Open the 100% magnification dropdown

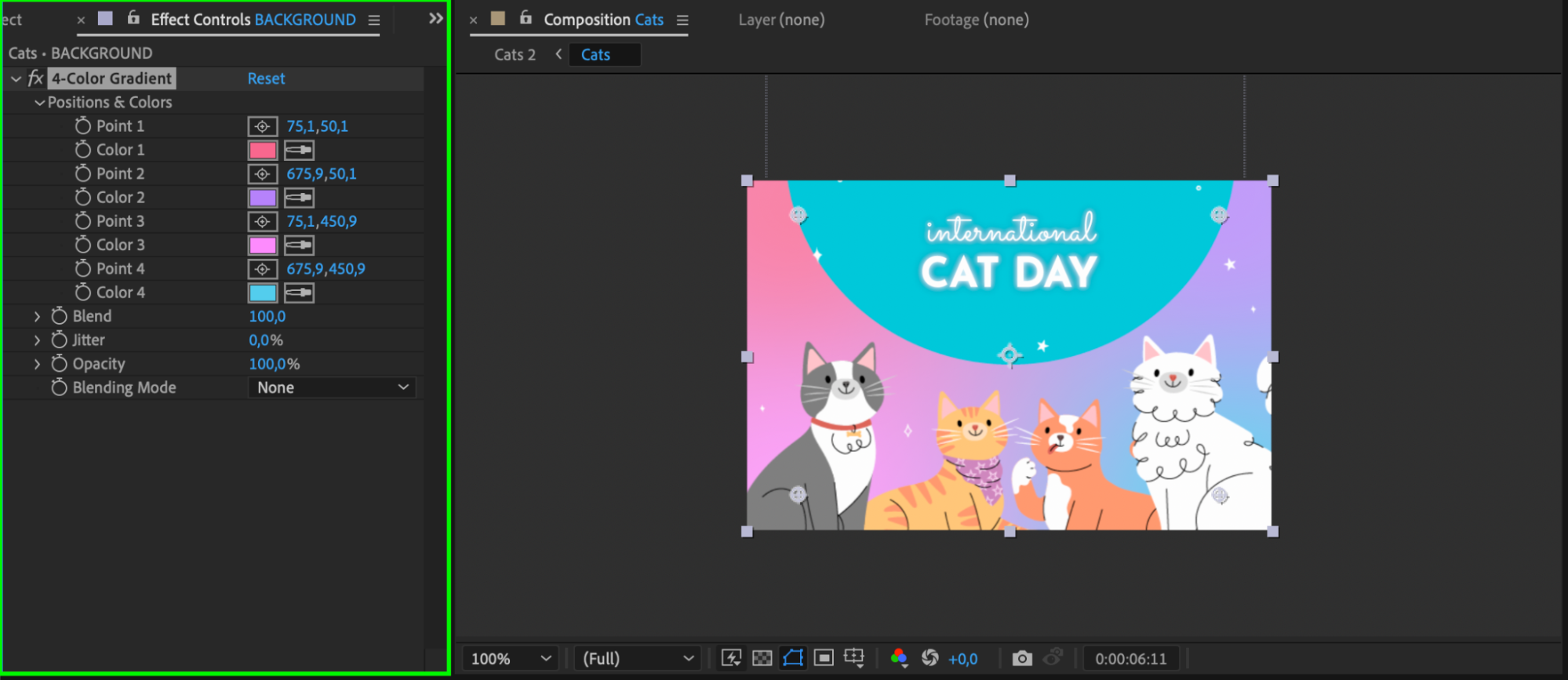(511, 659)
